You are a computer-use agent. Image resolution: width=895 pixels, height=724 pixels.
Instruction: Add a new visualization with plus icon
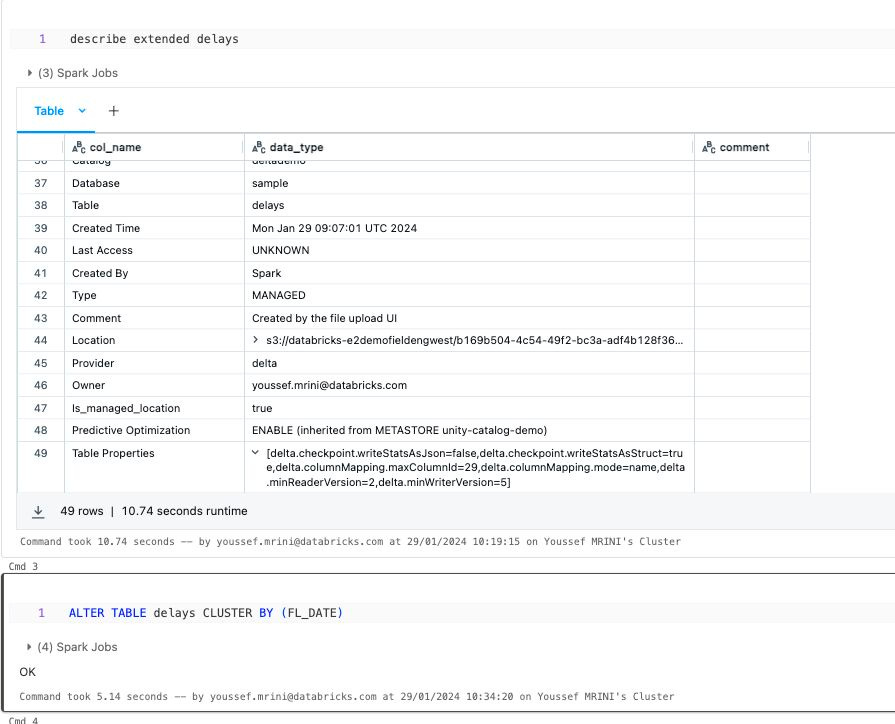114,111
